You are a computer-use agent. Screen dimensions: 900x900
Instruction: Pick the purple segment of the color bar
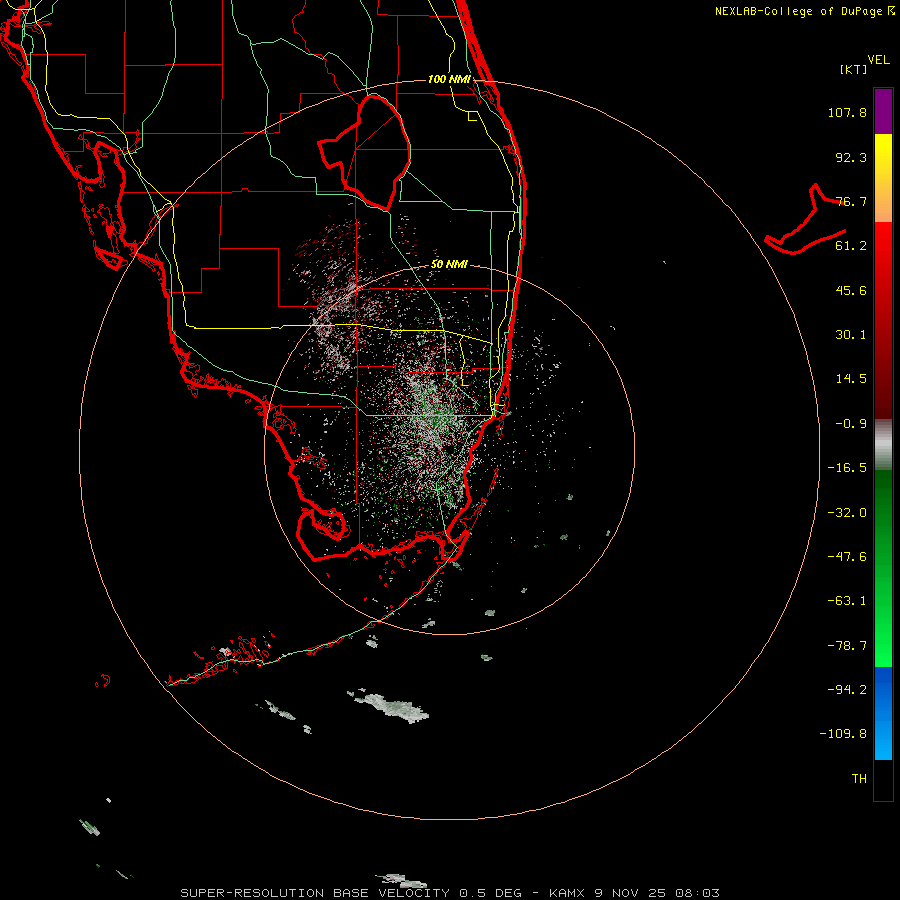883,111
